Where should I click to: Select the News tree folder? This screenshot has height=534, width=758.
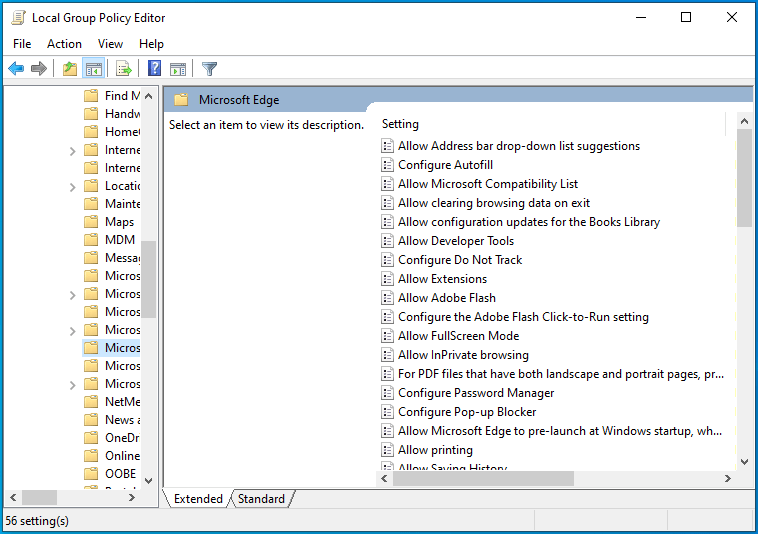[x=112, y=420]
